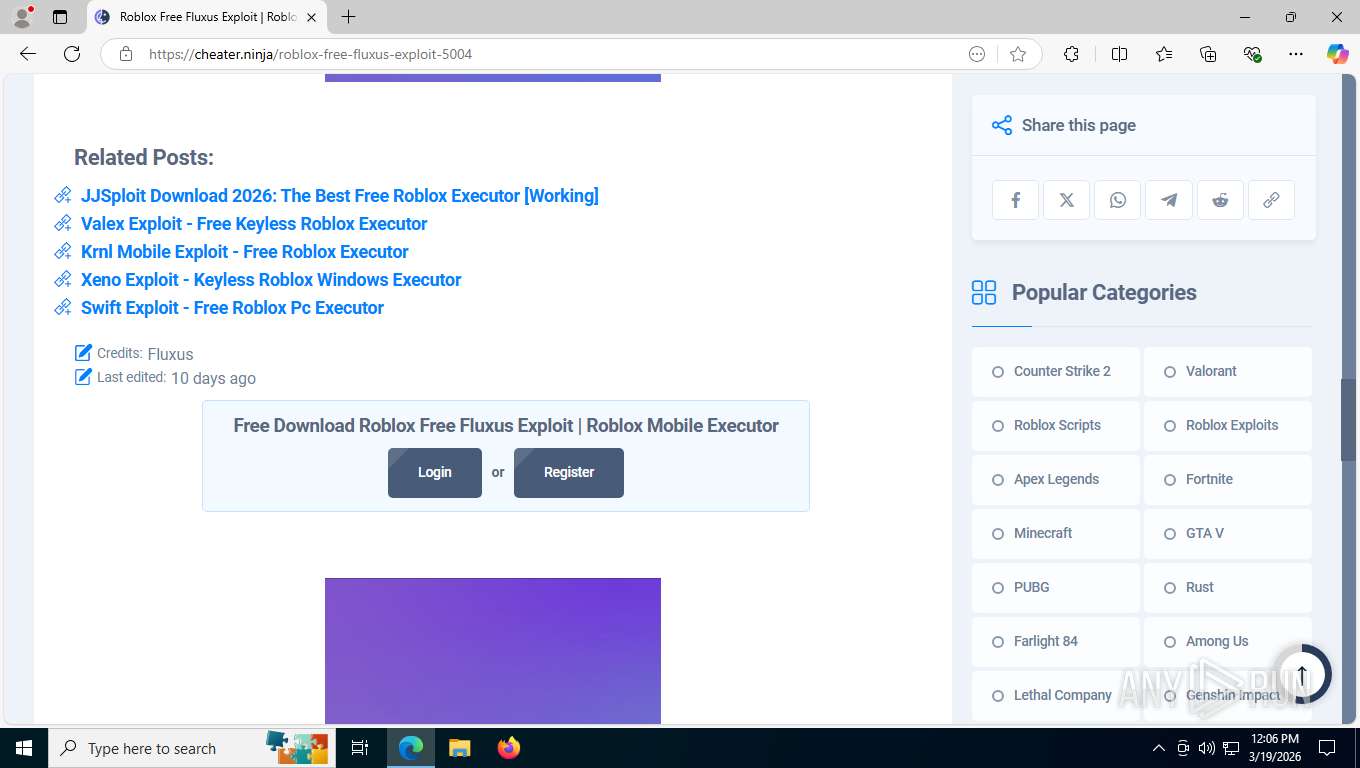This screenshot has height=768, width=1360.
Task: Show hidden tray icons chevron
Action: pyautogui.click(x=1159, y=748)
